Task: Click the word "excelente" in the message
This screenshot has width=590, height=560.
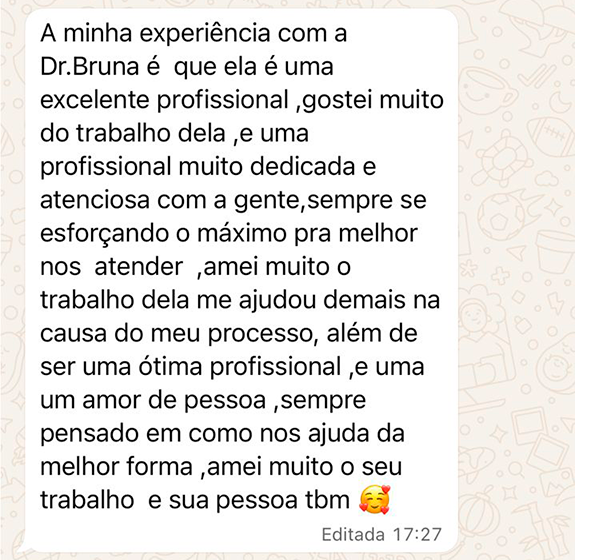Action: 95,100
